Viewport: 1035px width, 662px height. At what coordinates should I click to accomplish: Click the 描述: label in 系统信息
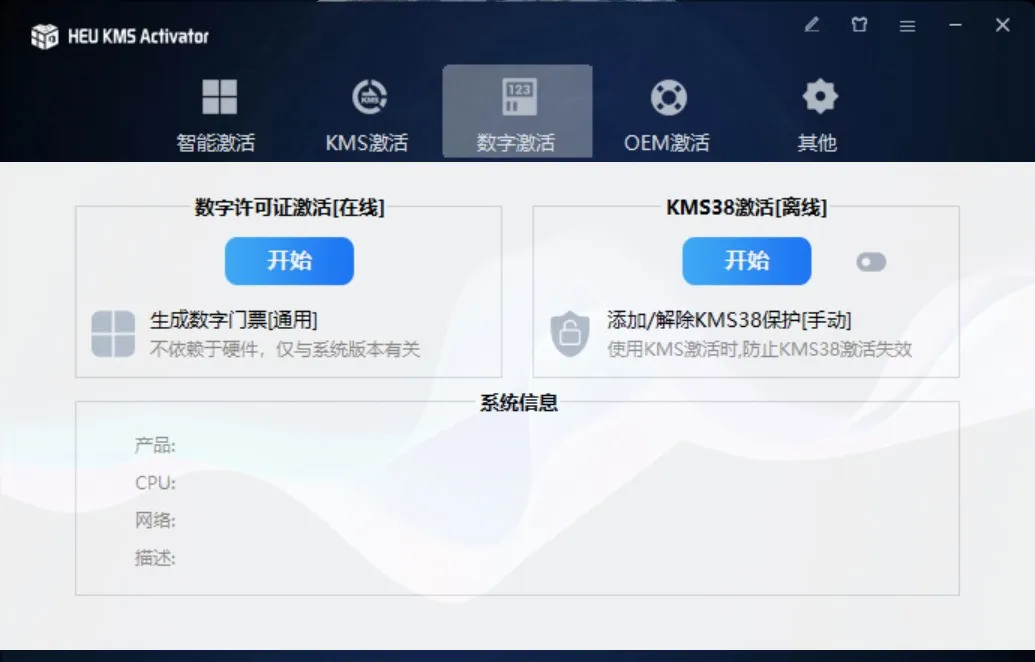(155, 558)
